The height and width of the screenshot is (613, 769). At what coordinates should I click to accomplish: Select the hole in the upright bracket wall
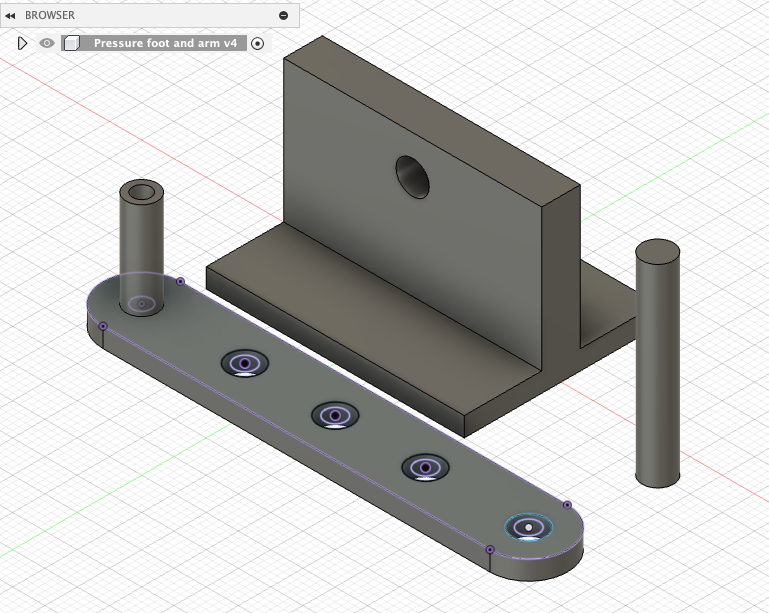click(x=412, y=177)
